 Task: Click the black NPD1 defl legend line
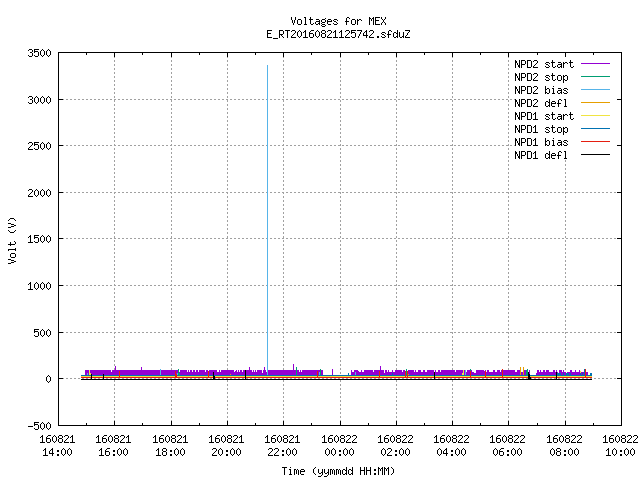[596, 155]
